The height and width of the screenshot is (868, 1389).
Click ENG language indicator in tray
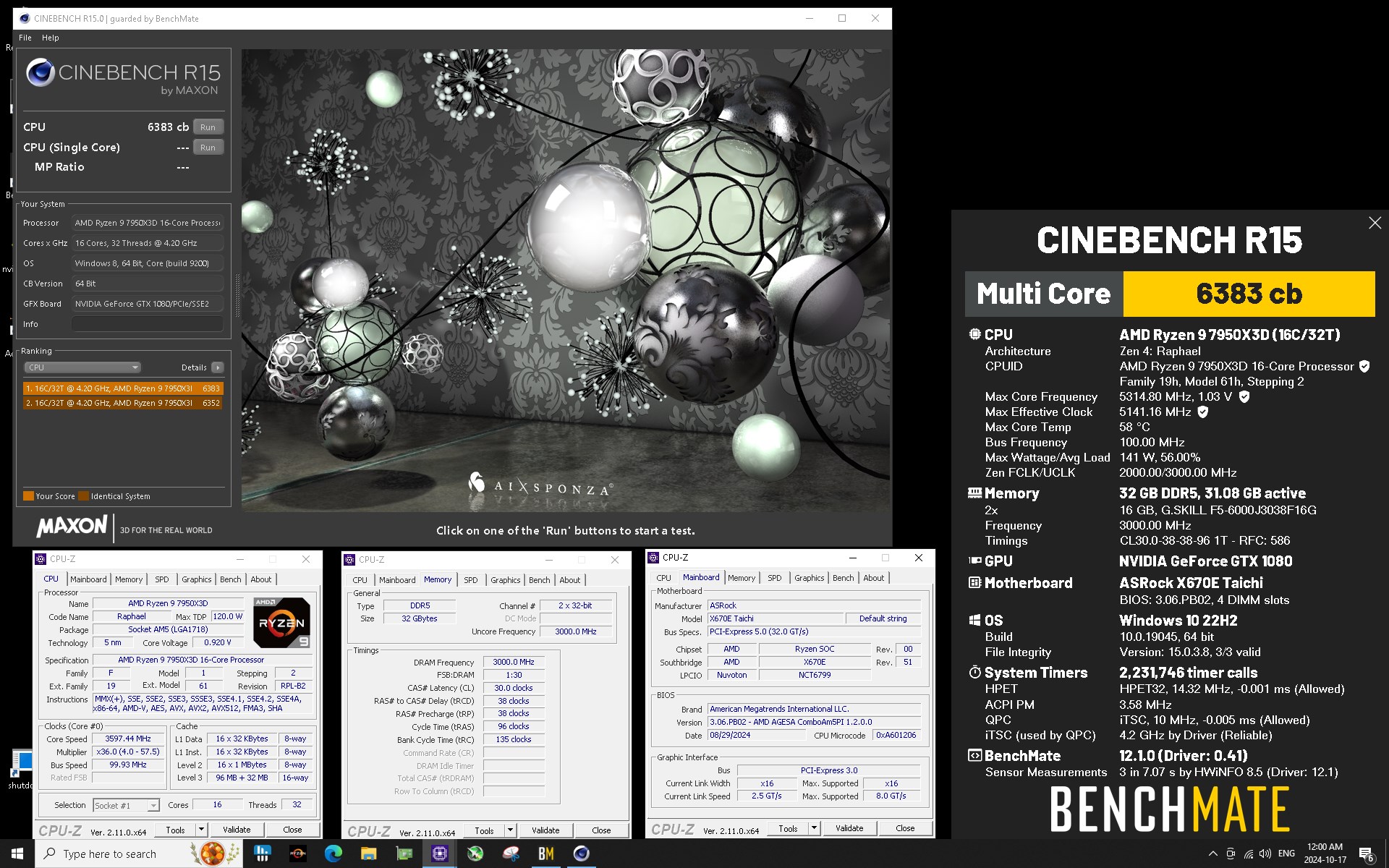click(1286, 854)
